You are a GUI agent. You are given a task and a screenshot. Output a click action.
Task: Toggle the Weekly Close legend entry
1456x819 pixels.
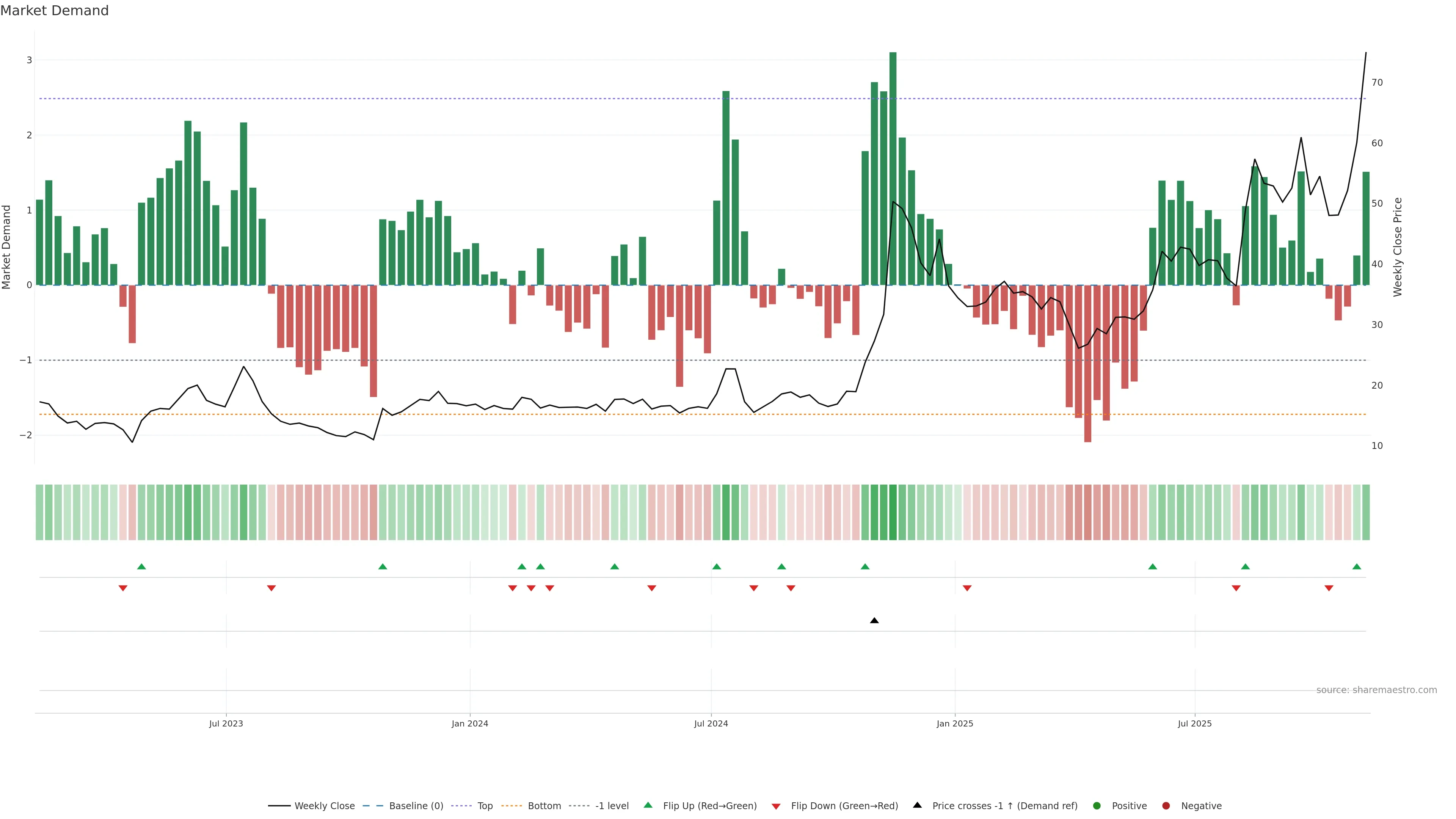[x=325, y=805]
